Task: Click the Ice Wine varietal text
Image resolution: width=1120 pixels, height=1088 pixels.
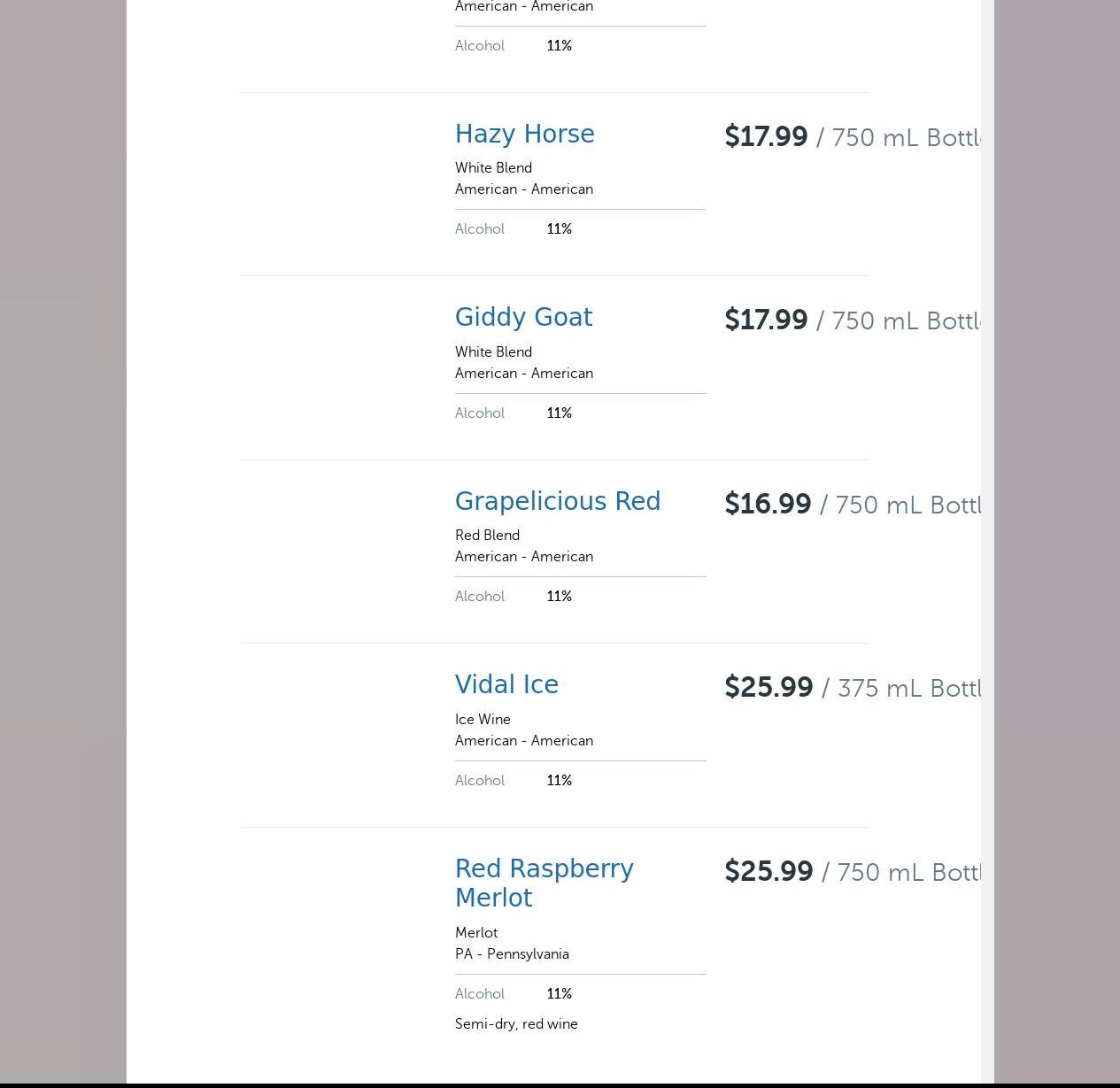Action: pos(483,720)
